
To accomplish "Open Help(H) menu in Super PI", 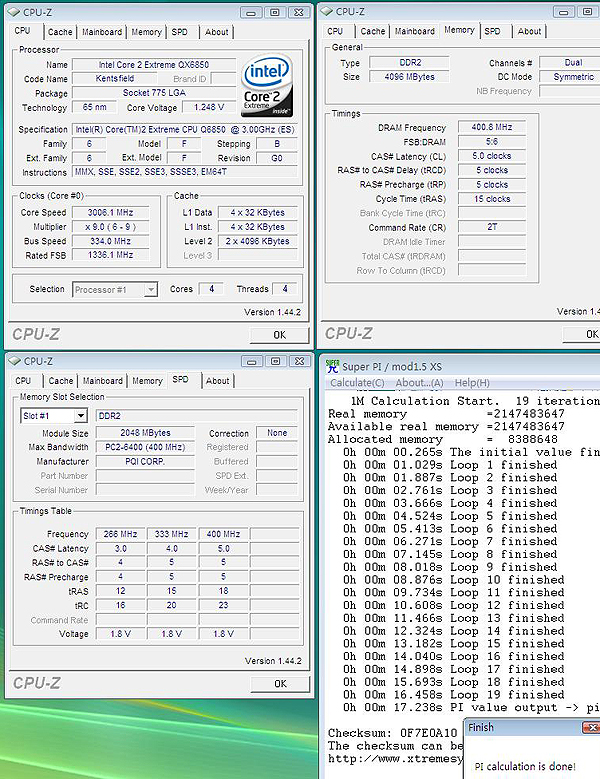I will pyautogui.click(x=472, y=383).
